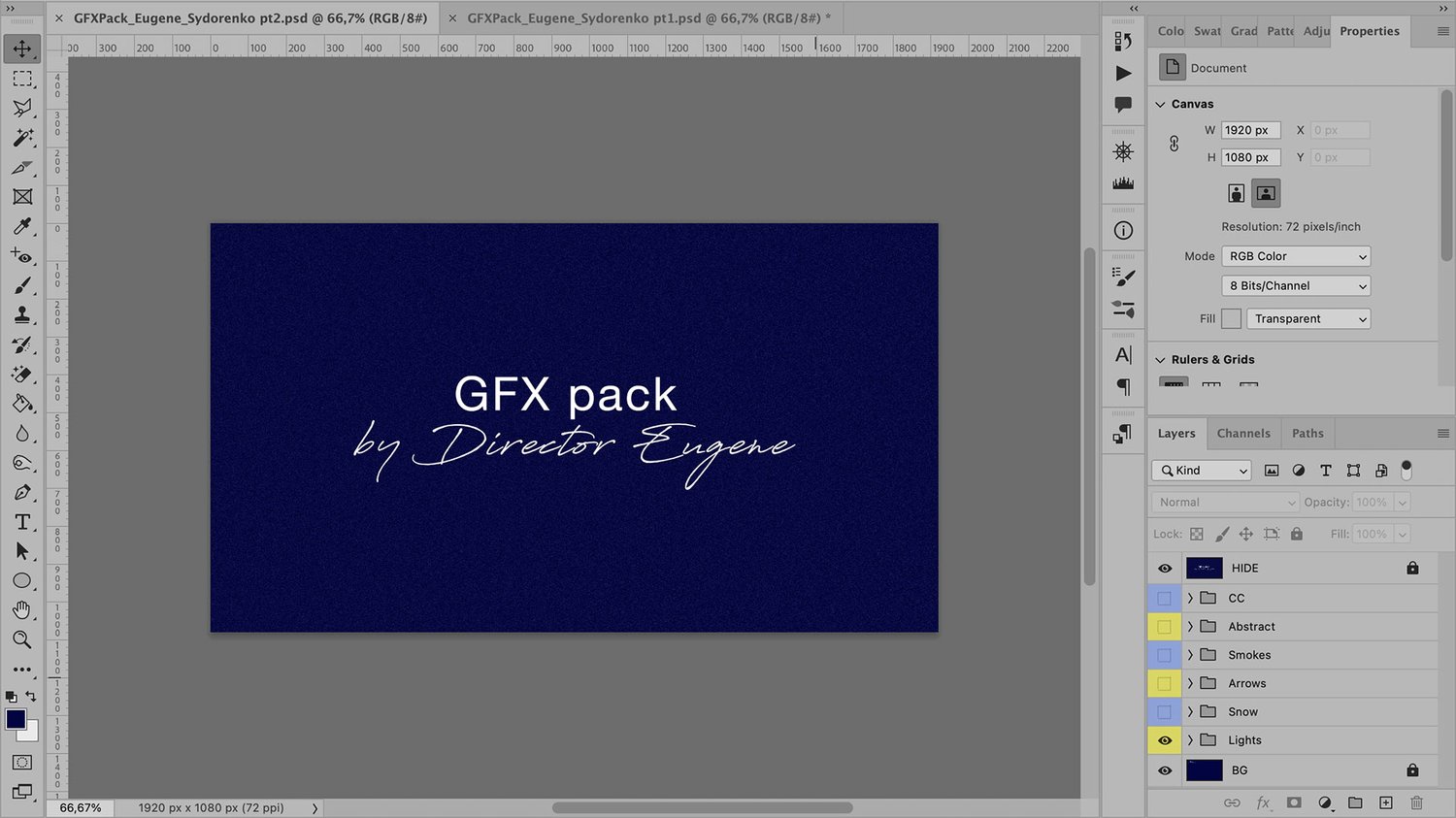Hide the Lights layer group
The width and height of the screenshot is (1456, 818).
pyautogui.click(x=1165, y=740)
